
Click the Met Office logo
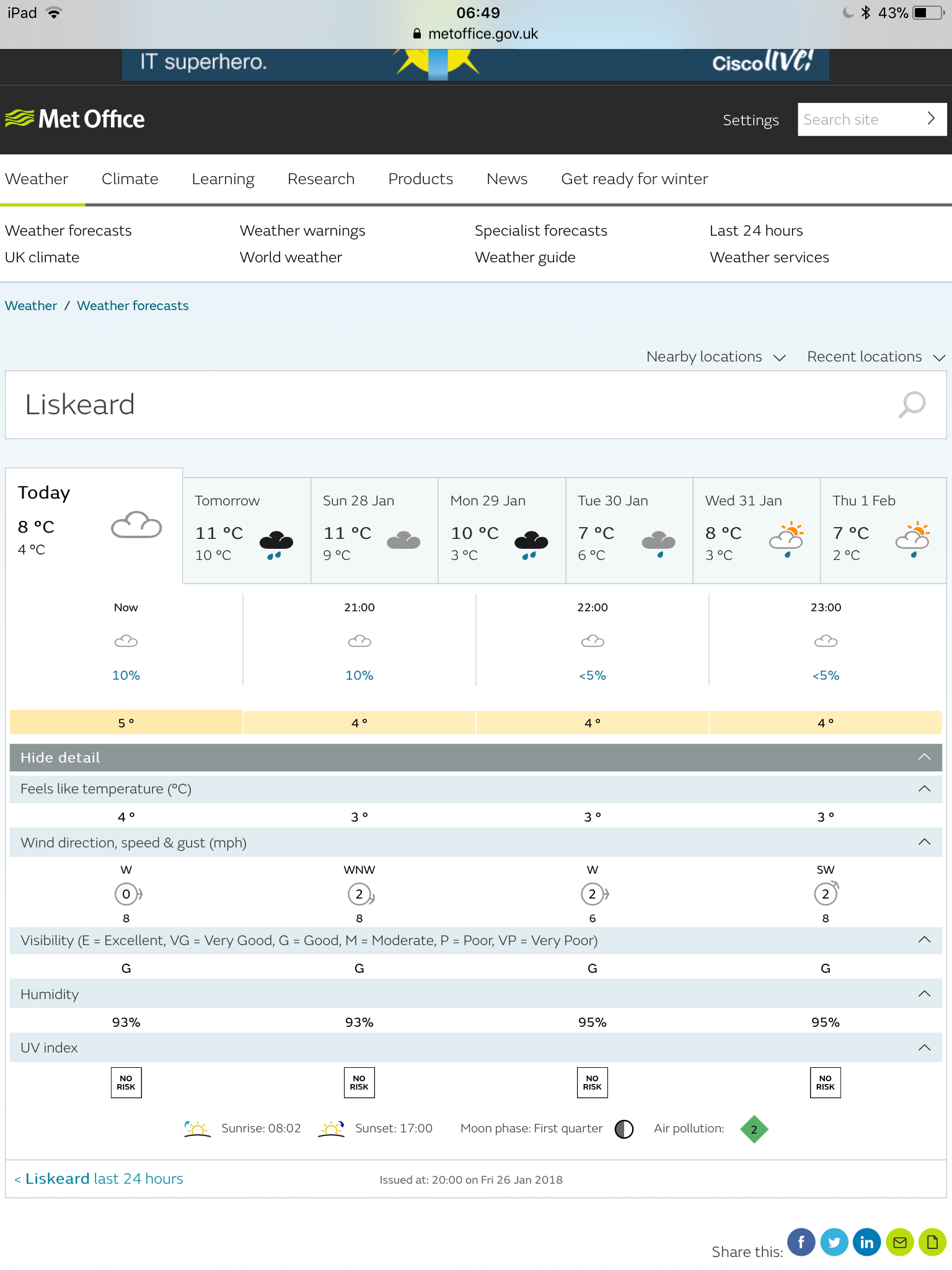(x=75, y=119)
